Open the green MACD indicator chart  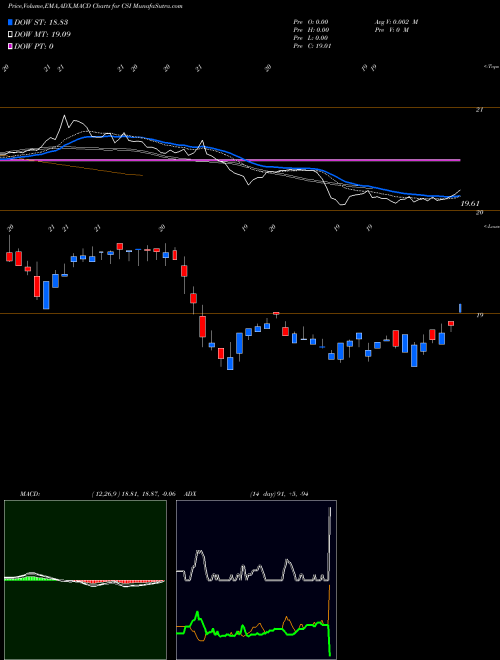pos(85,580)
